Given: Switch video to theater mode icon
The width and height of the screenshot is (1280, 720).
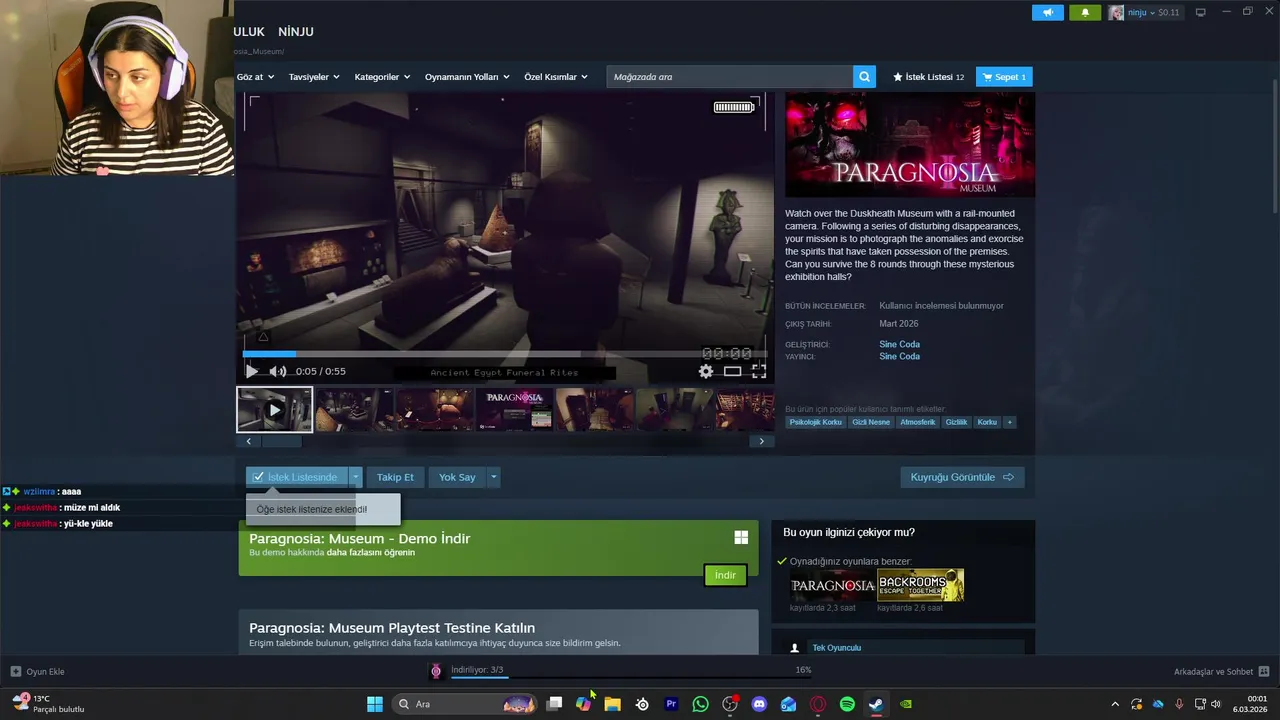Looking at the screenshot, I should 733,371.
